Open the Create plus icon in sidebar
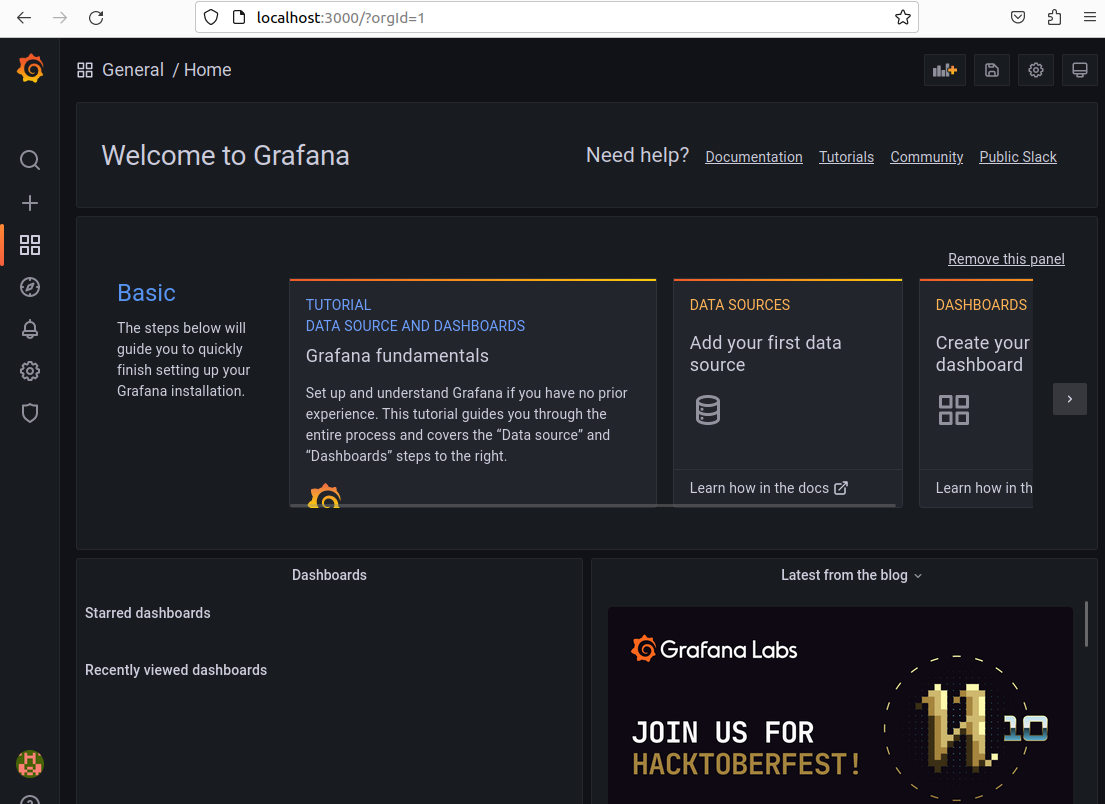Viewport: 1105px width, 804px height. [x=30, y=204]
